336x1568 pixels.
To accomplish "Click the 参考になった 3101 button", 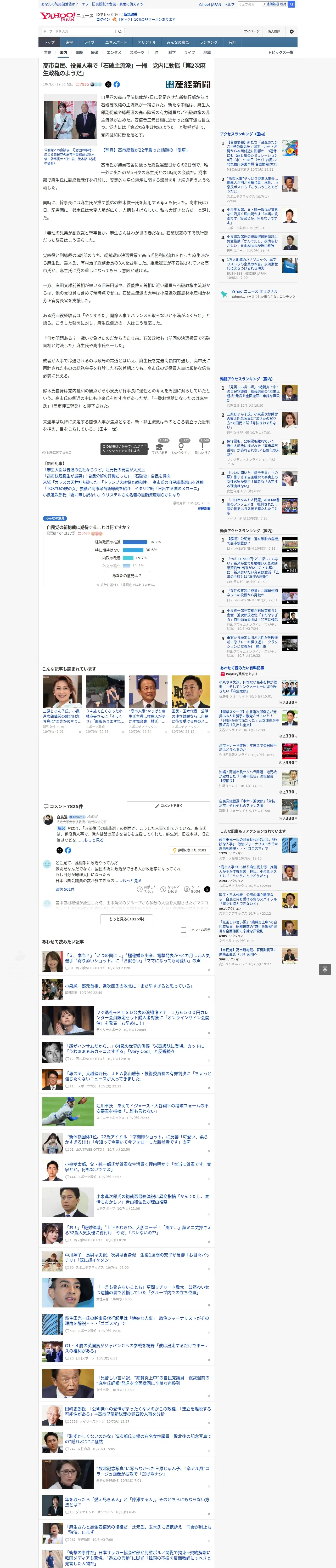I will click(190, 850).
